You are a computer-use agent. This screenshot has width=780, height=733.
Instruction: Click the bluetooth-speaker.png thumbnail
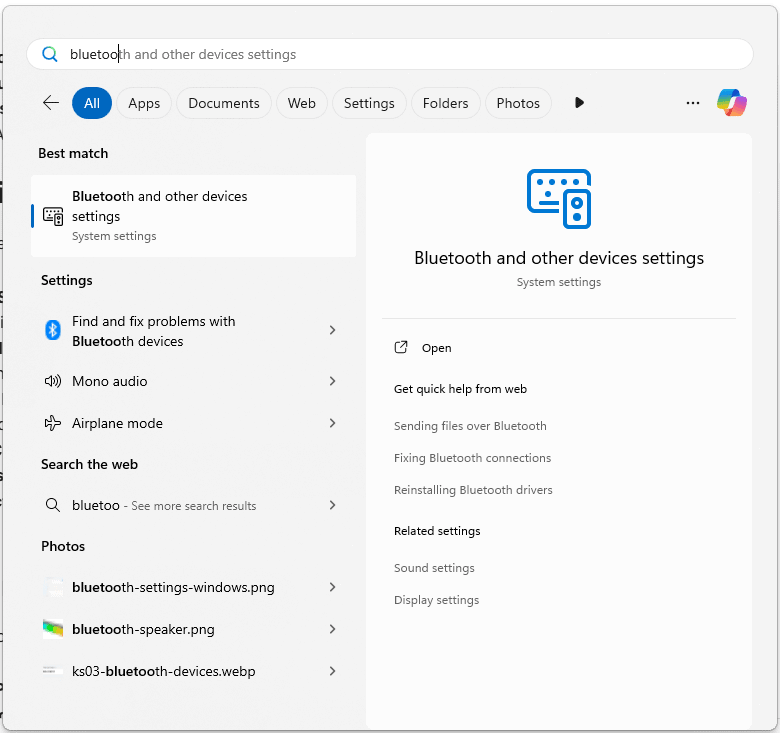53,629
